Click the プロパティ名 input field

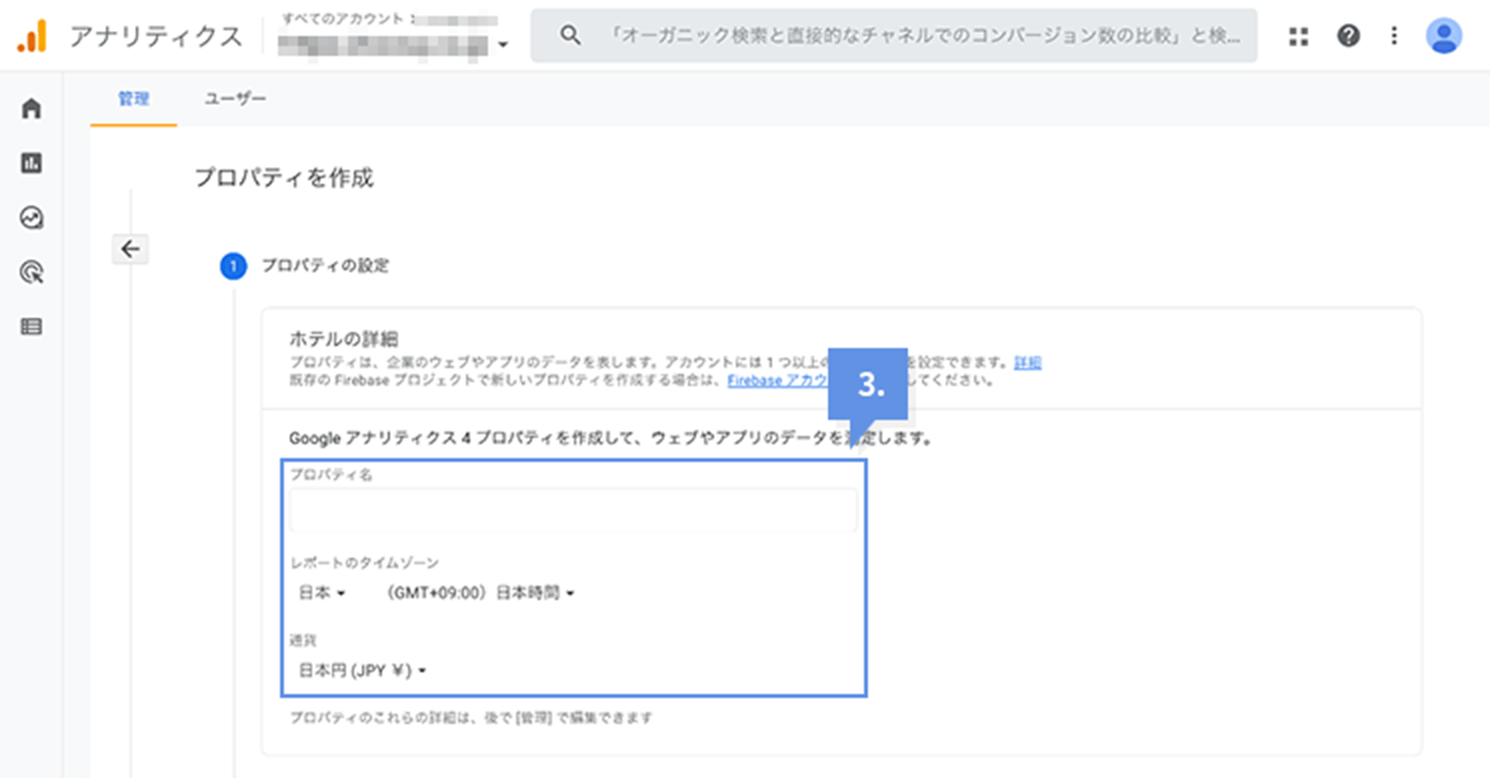click(573, 510)
